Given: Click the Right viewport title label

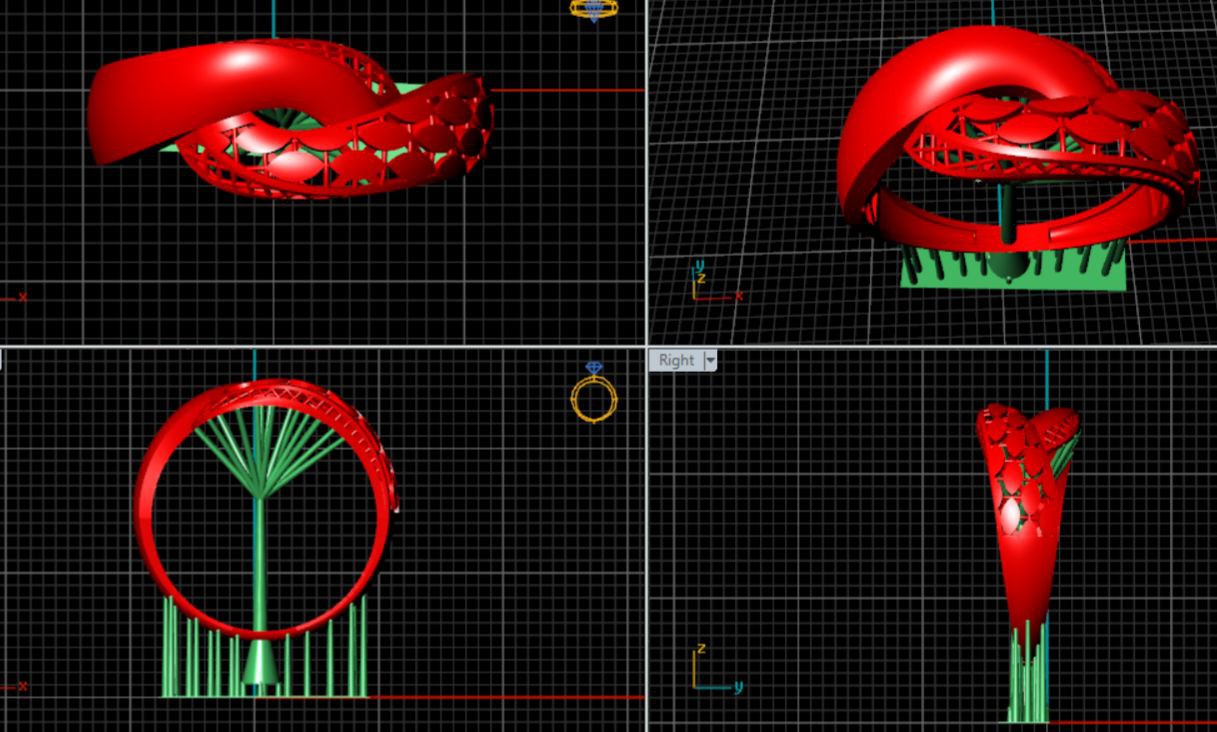Looking at the screenshot, I should 676,361.
